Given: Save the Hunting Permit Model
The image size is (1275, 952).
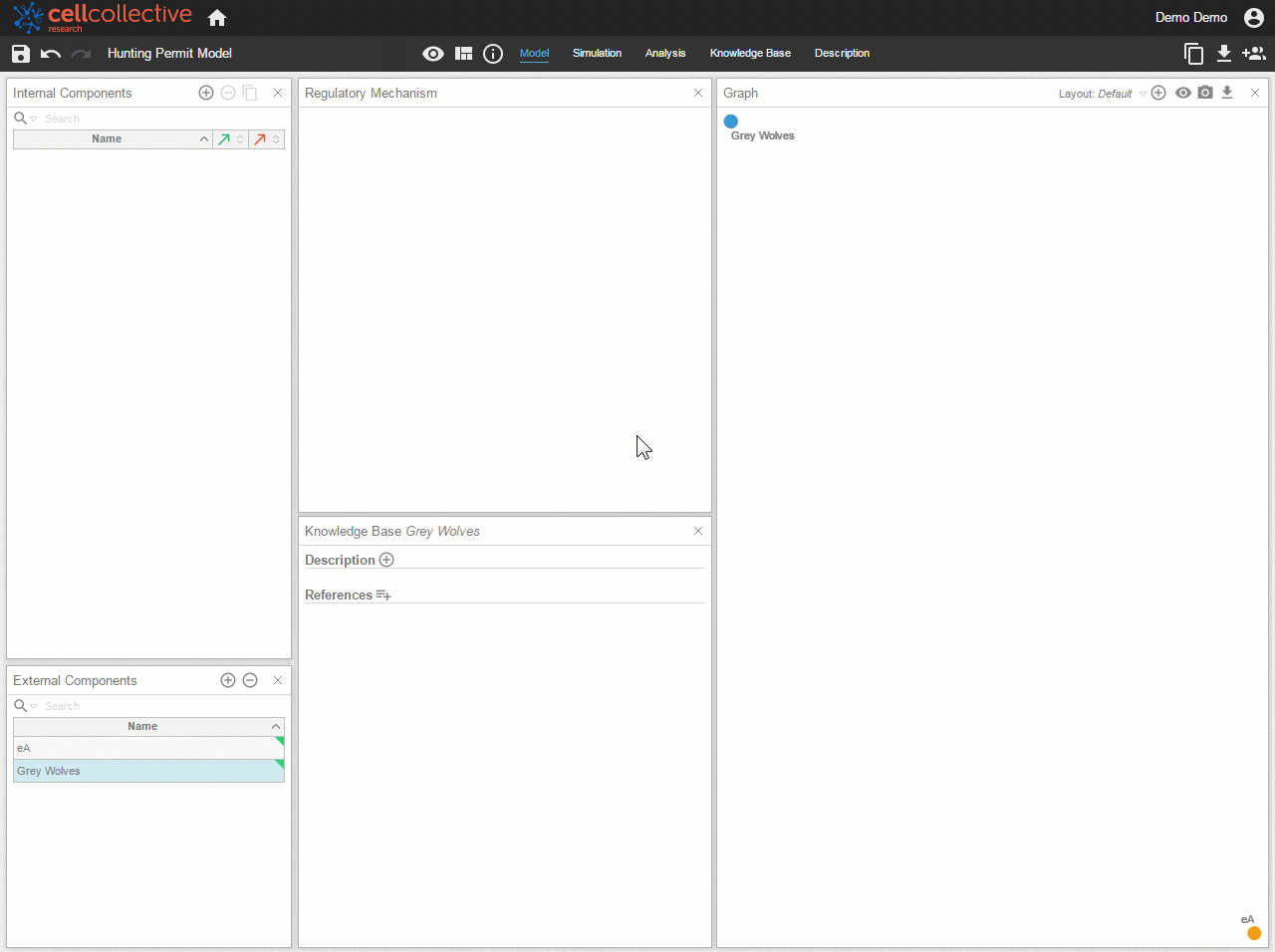Looking at the screenshot, I should point(21,54).
